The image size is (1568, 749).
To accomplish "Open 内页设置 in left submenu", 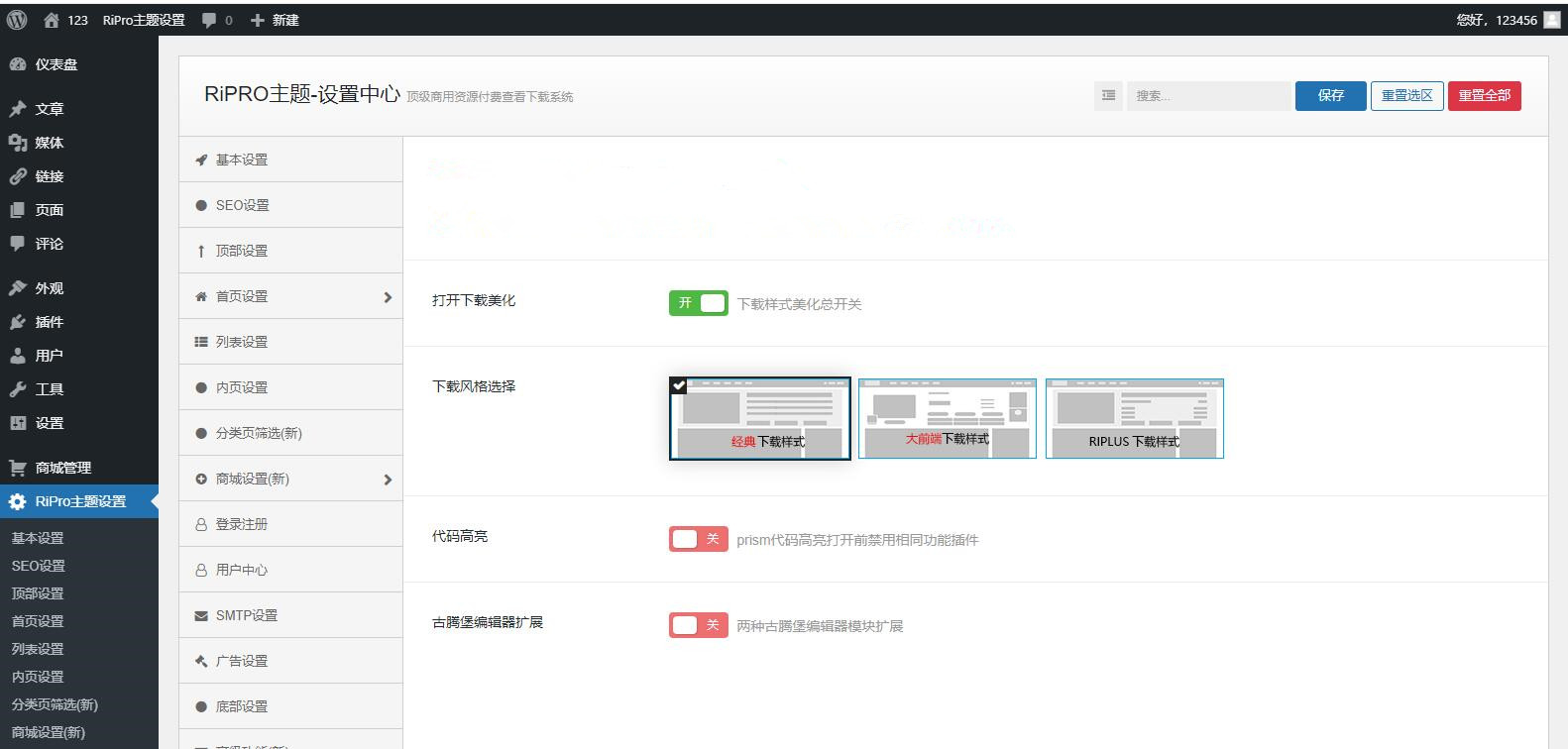I will pos(38,677).
